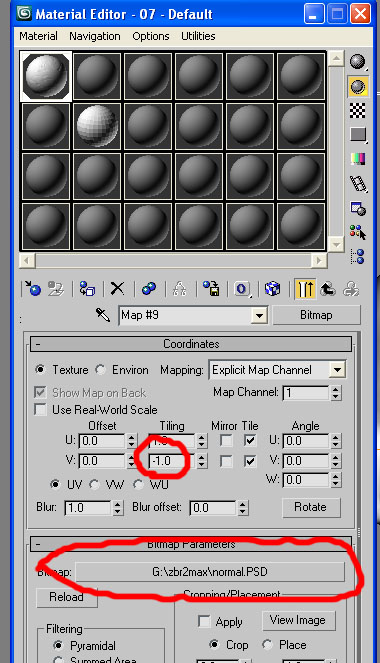Disable the U Tile checkbox
This screenshot has height=663, width=380.
pyautogui.click(x=250, y=441)
